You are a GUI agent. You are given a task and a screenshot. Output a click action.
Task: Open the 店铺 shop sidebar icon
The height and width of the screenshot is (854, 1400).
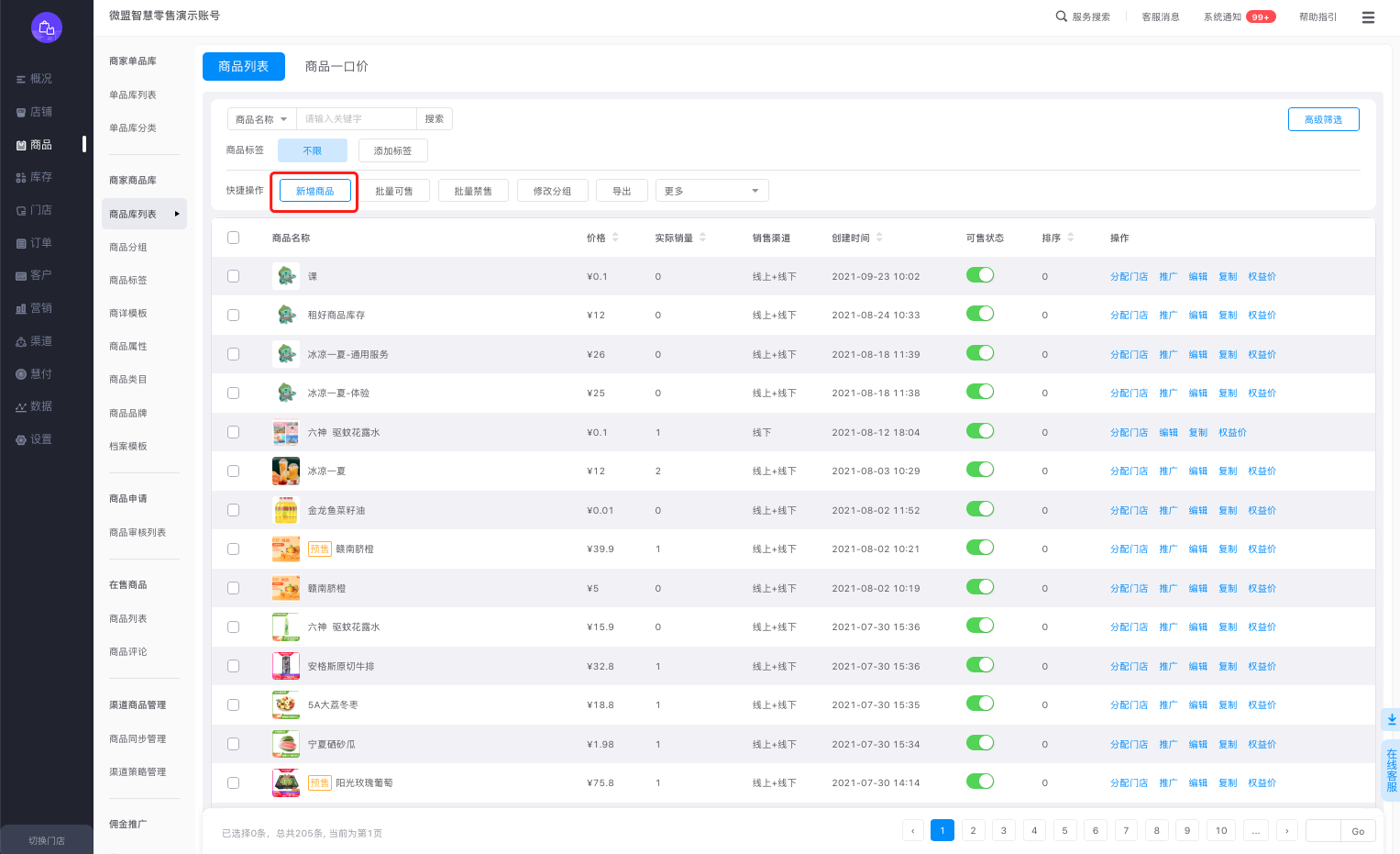21,113
